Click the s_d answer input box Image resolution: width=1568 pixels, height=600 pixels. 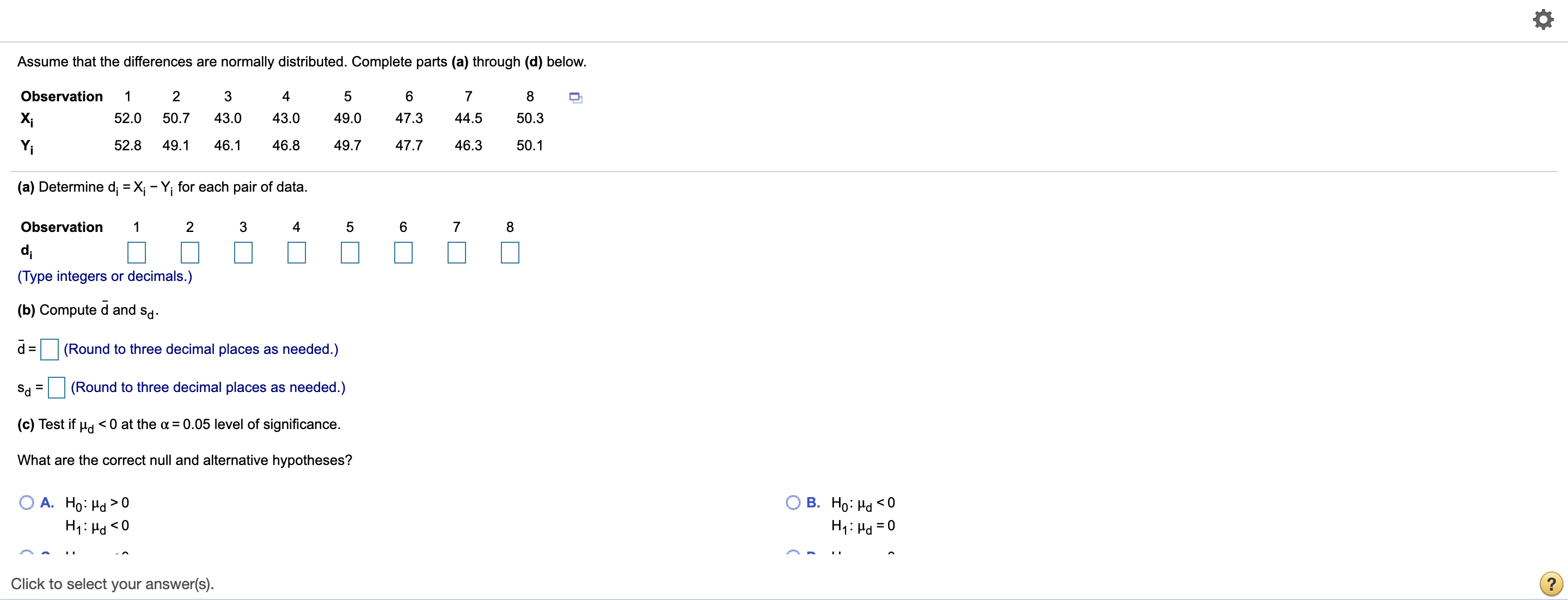[x=56, y=388]
